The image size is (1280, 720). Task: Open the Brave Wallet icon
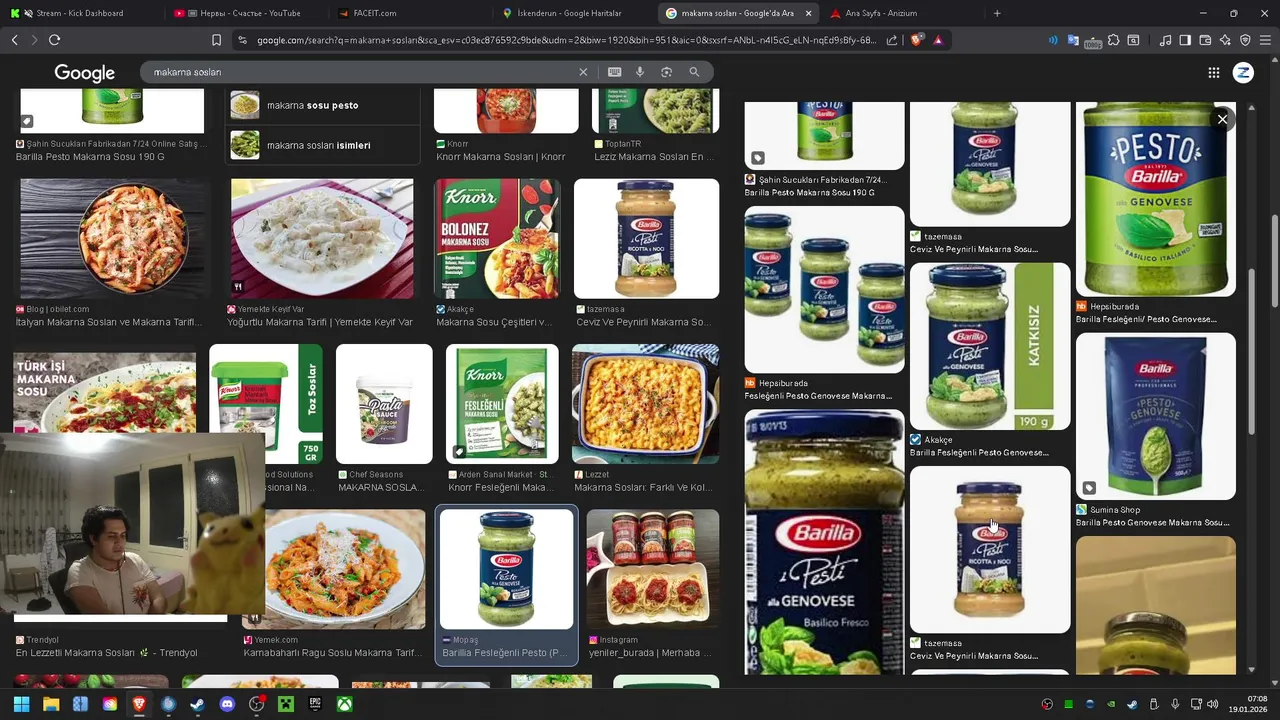click(1205, 40)
